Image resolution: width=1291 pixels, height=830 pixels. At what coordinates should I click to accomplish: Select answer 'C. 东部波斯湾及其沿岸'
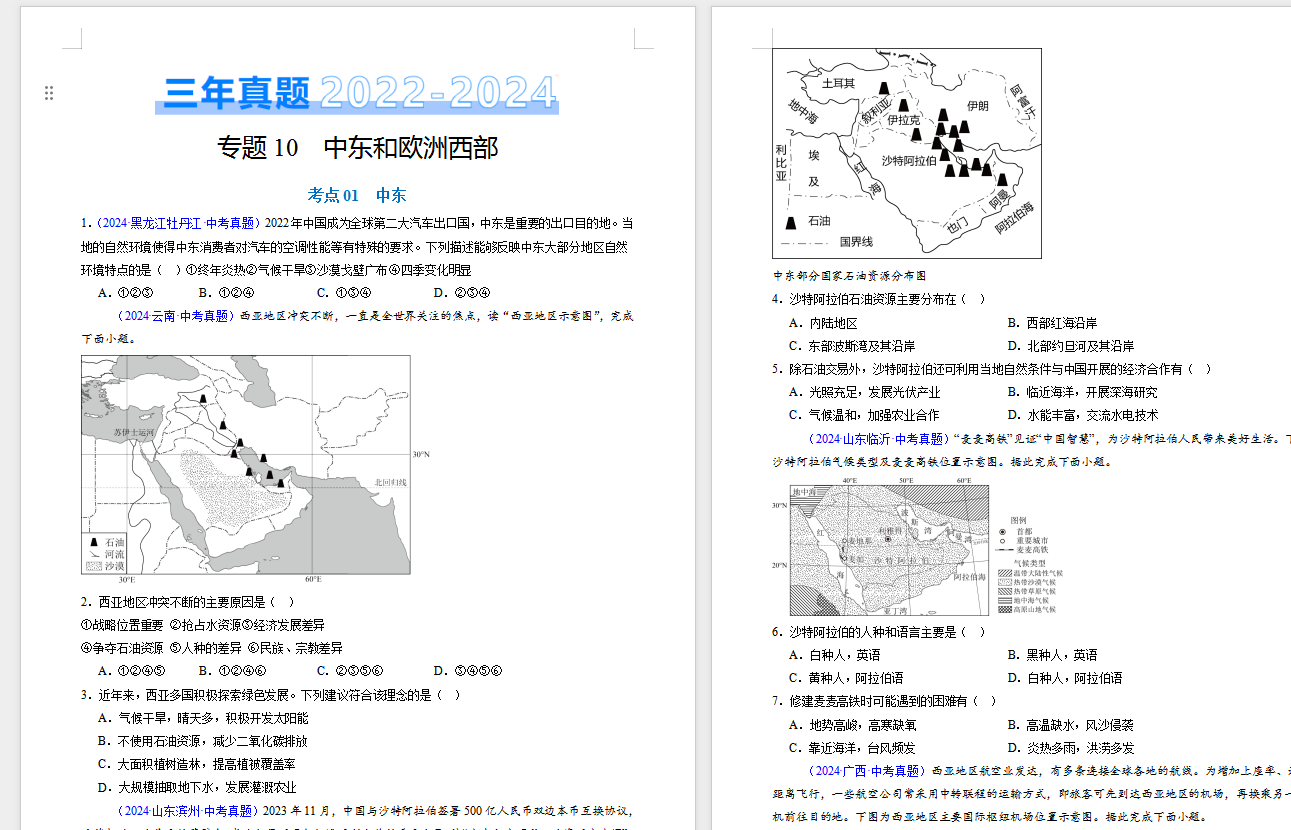tap(852, 346)
